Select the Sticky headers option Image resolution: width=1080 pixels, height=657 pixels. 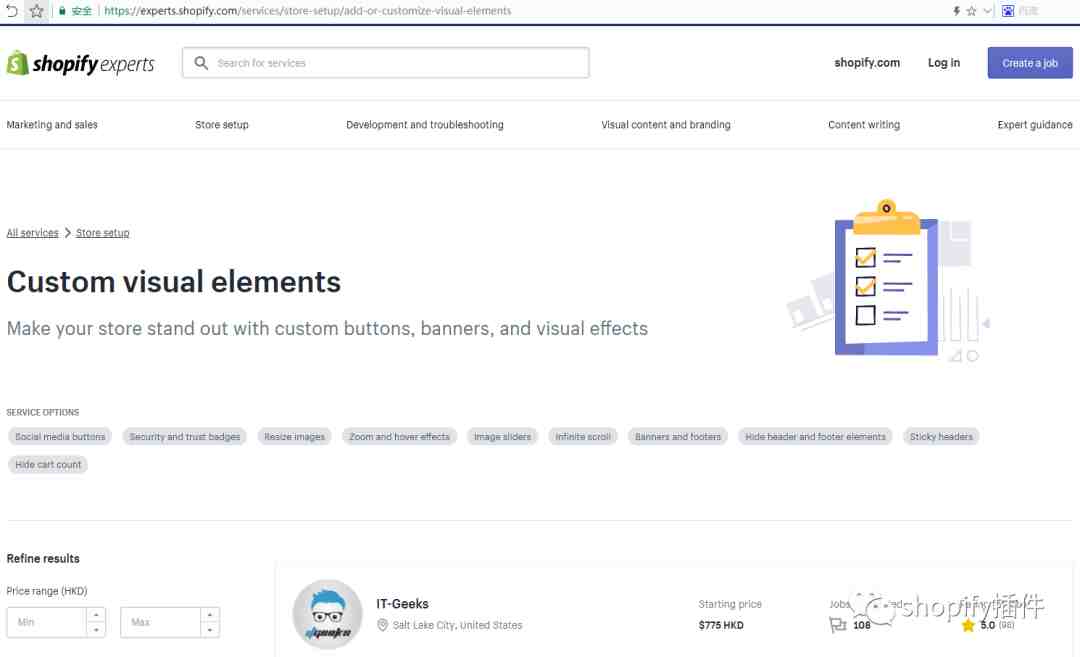941,437
